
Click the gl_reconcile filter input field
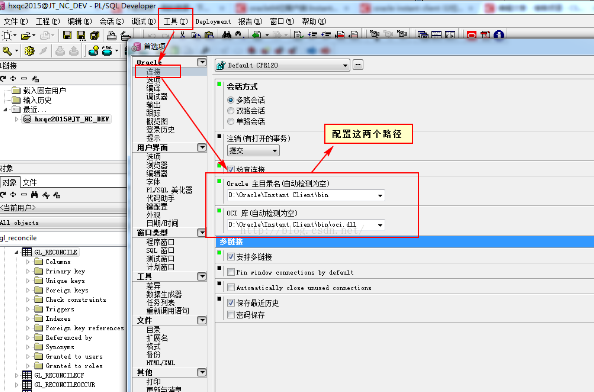tap(63, 238)
